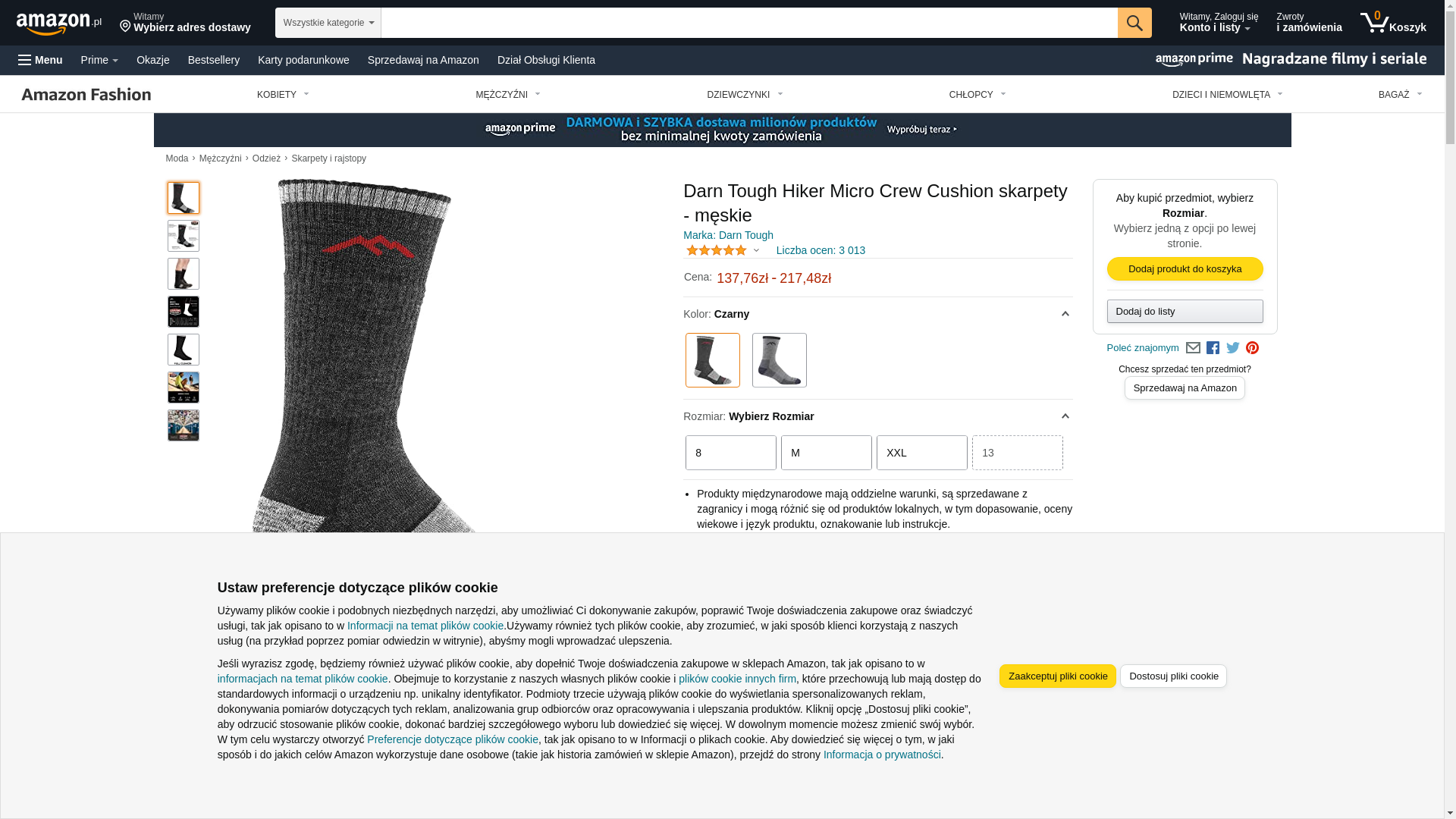The height and width of the screenshot is (819, 1456).
Task: Open the DZIEWCZYNKI fashion menu
Action: click(745, 95)
